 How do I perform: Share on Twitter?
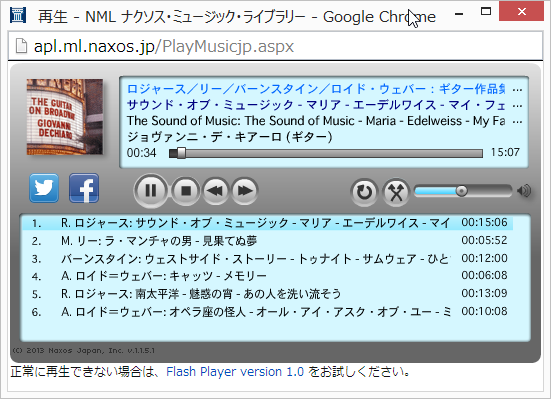(44, 188)
